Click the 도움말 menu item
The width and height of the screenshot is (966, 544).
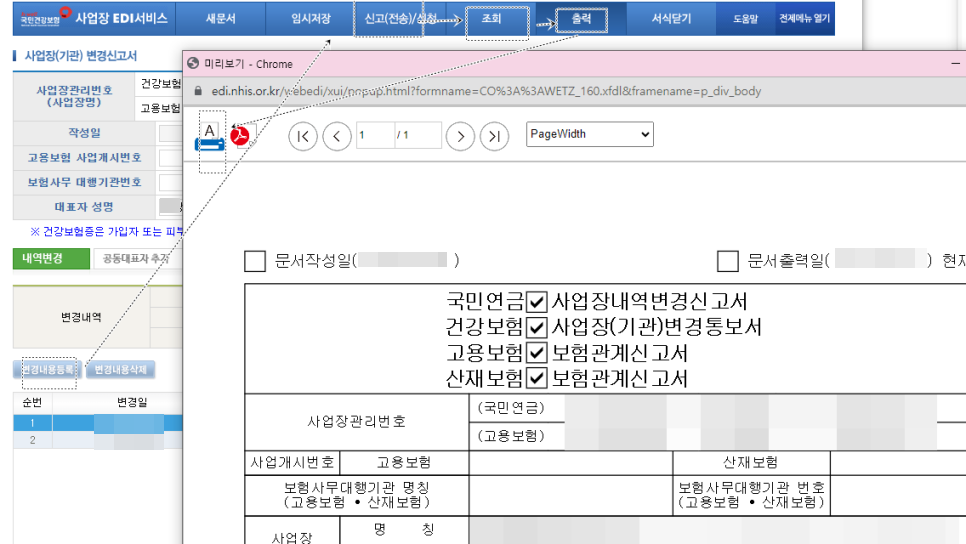click(x=745, y=18)
